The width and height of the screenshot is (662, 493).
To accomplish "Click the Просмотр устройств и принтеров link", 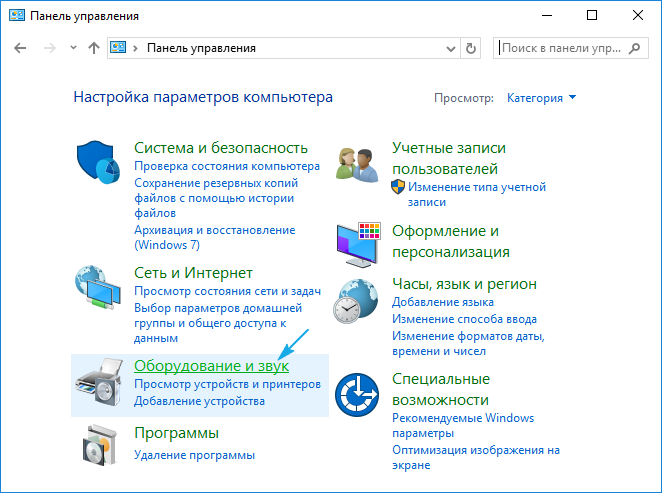I will pyautogui.click(x=227, y=384).
